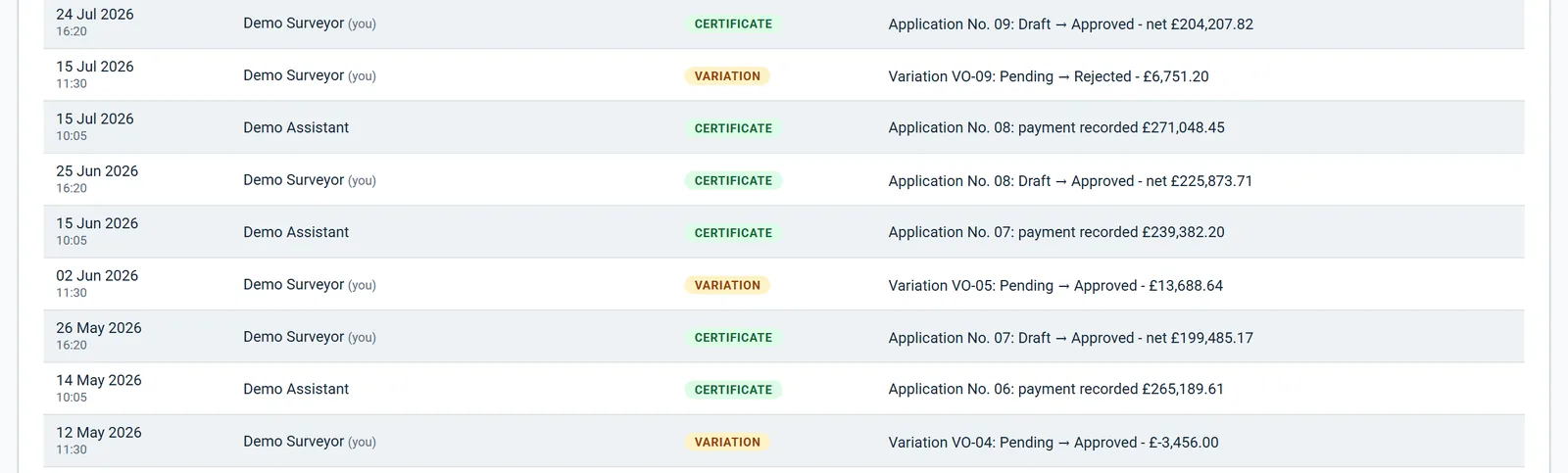Click the 14 May 2026 date cell
1568x473 pixels.
99,388
